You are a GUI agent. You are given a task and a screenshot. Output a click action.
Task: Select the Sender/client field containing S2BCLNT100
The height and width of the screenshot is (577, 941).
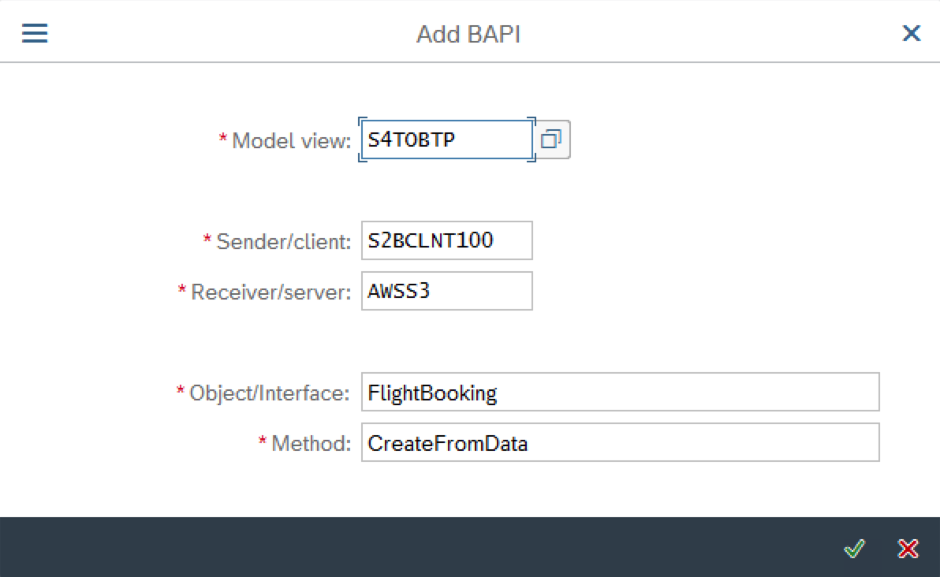coord(445,240)
